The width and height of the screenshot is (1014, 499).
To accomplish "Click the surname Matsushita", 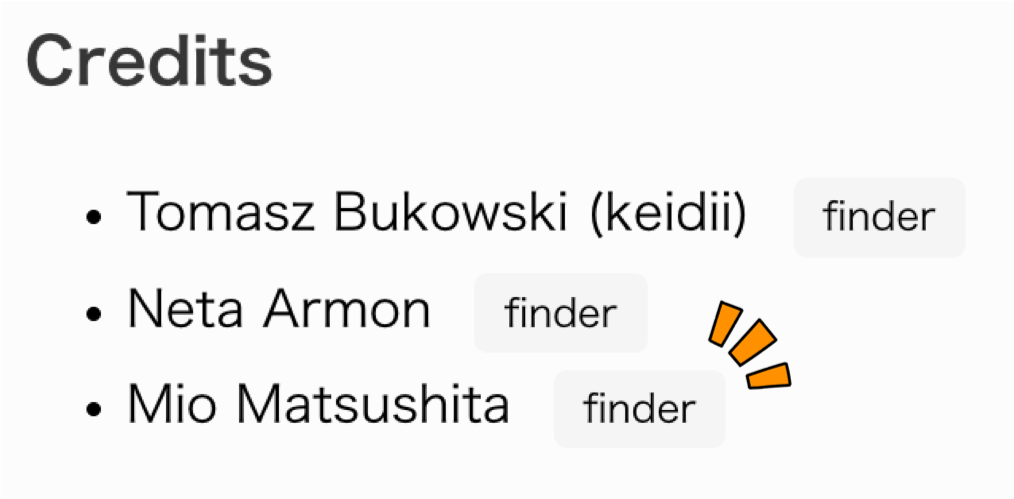I will 373,406.
